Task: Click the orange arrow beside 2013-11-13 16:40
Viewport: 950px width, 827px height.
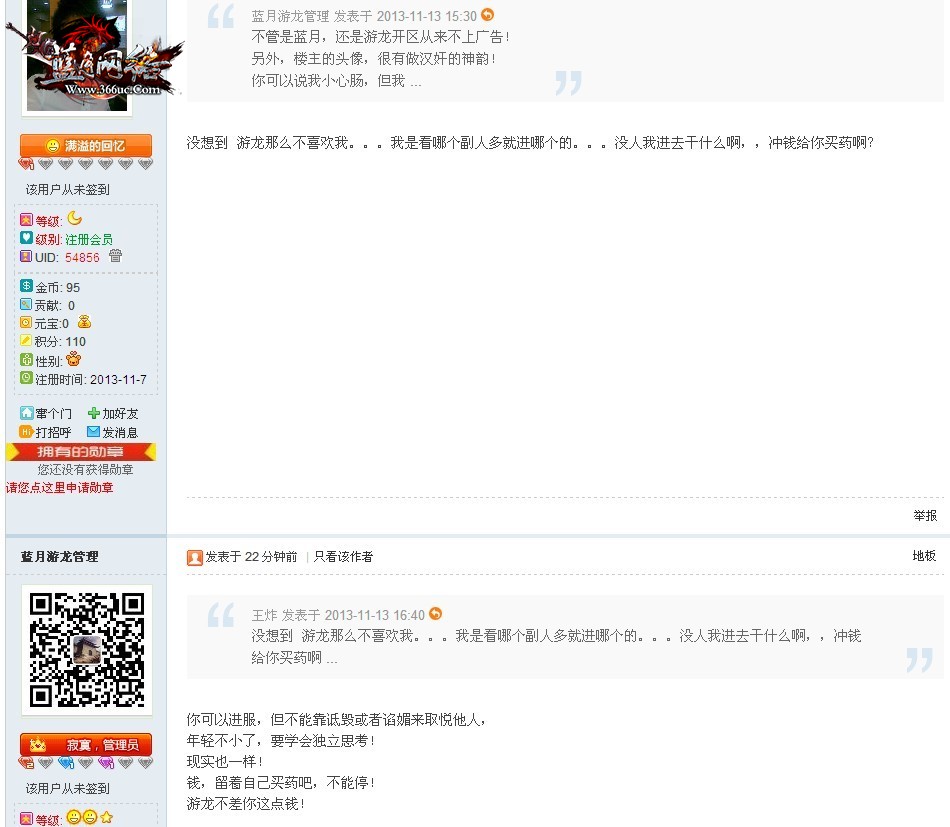Action: [x=435, y=614]
